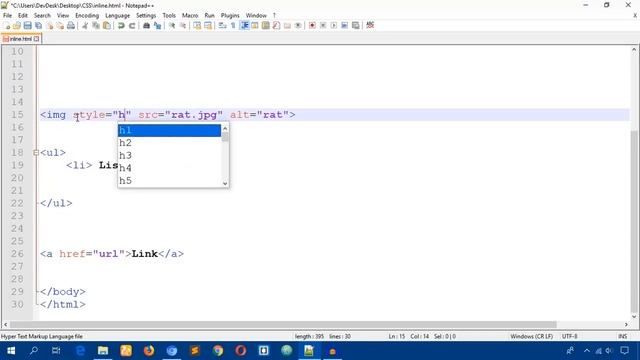Click the autocomplete list down arrow
The image size is (640, 360).
[x=225, y=184]
